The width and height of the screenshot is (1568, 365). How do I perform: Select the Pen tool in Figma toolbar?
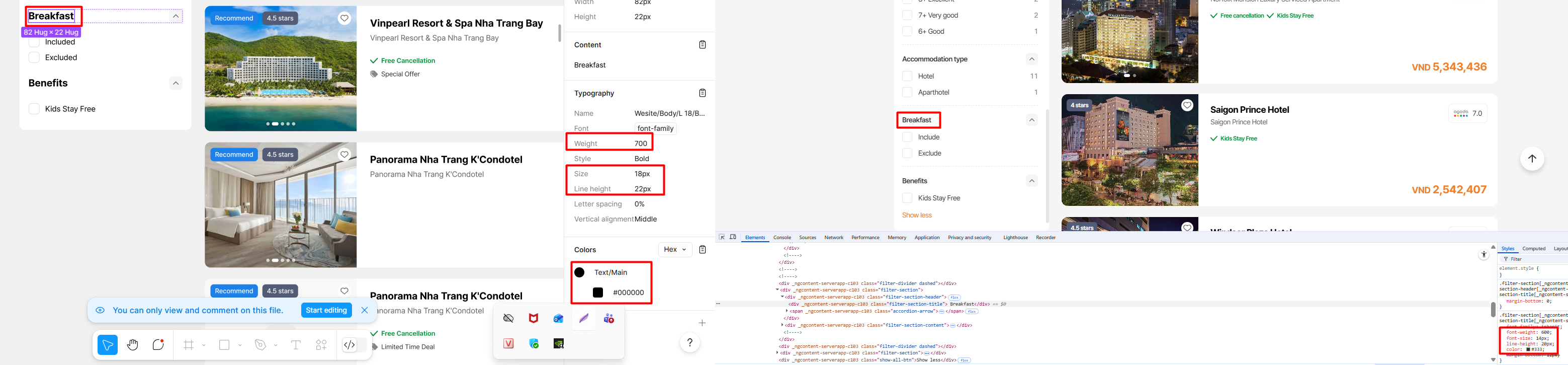pyautogui.click(x=260, y=345)
